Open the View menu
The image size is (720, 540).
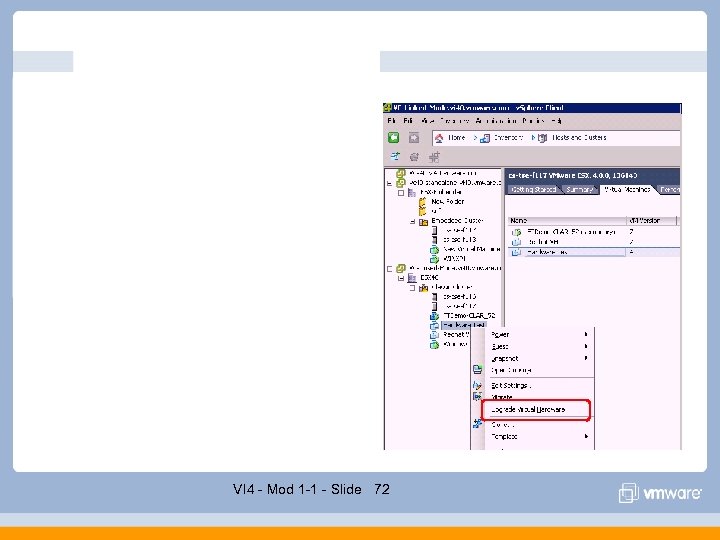pos(427,121)
